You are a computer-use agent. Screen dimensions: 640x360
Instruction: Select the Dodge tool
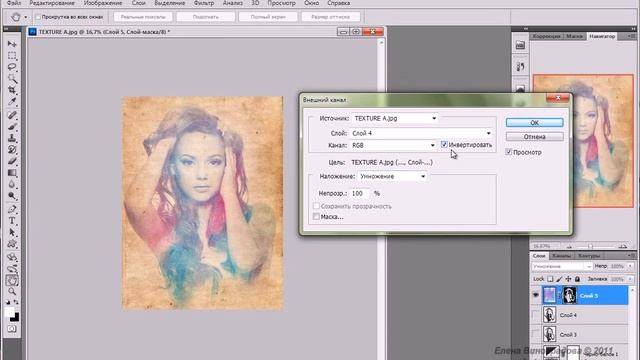click(12, 196)
